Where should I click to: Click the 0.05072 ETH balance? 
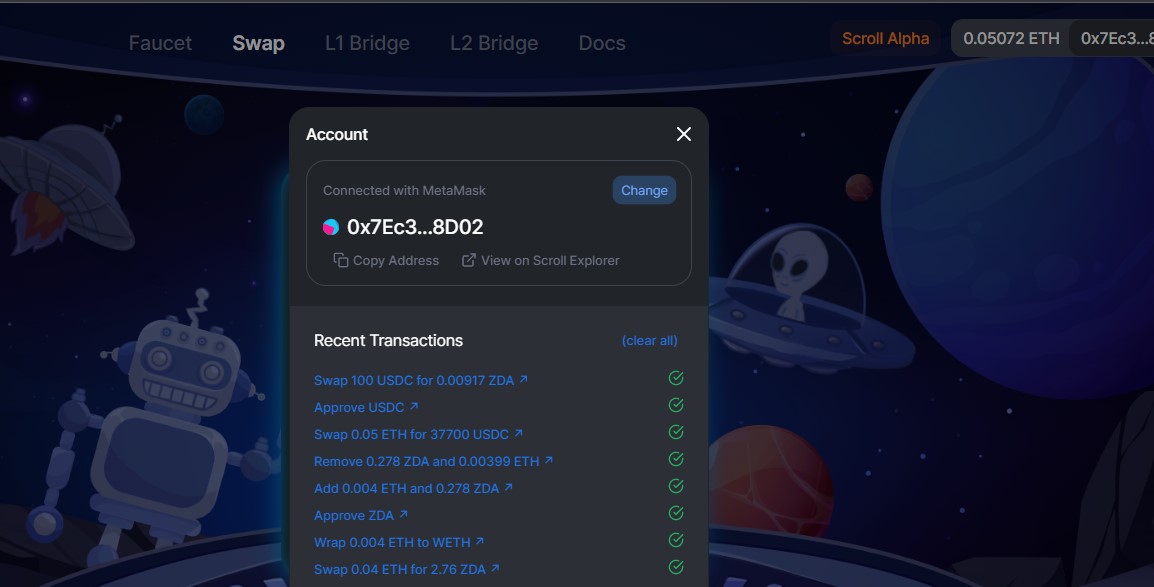[1011, 38]
